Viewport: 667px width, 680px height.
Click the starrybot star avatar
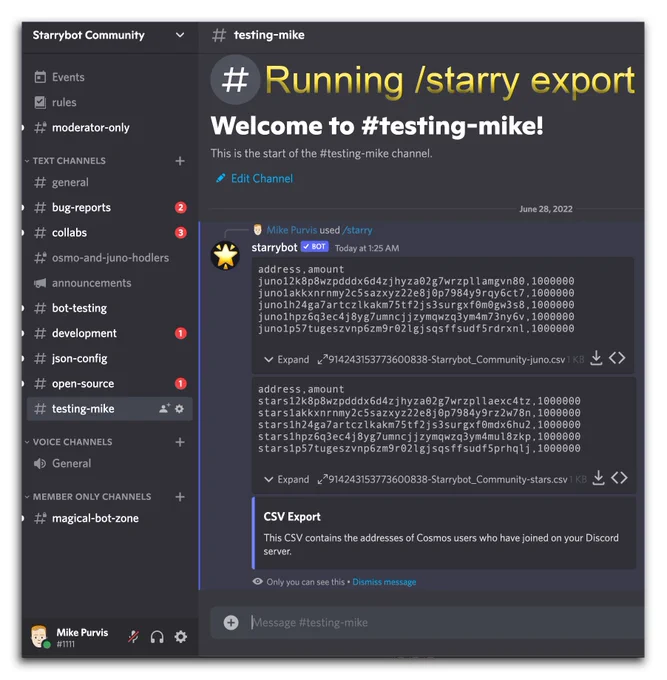point(226,255)
